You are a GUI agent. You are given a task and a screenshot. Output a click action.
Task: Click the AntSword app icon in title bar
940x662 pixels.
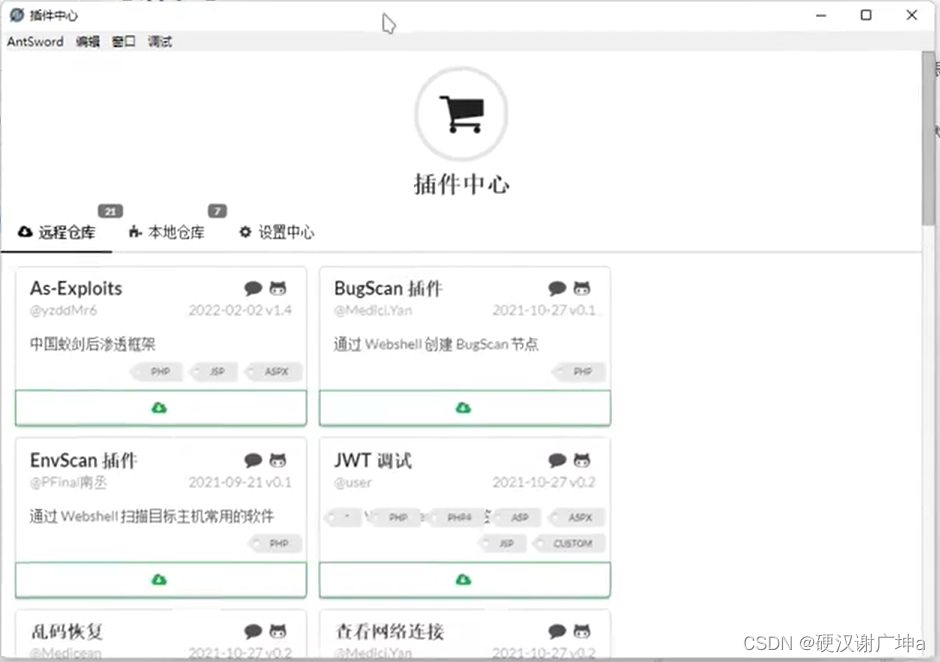click(17, 15)
